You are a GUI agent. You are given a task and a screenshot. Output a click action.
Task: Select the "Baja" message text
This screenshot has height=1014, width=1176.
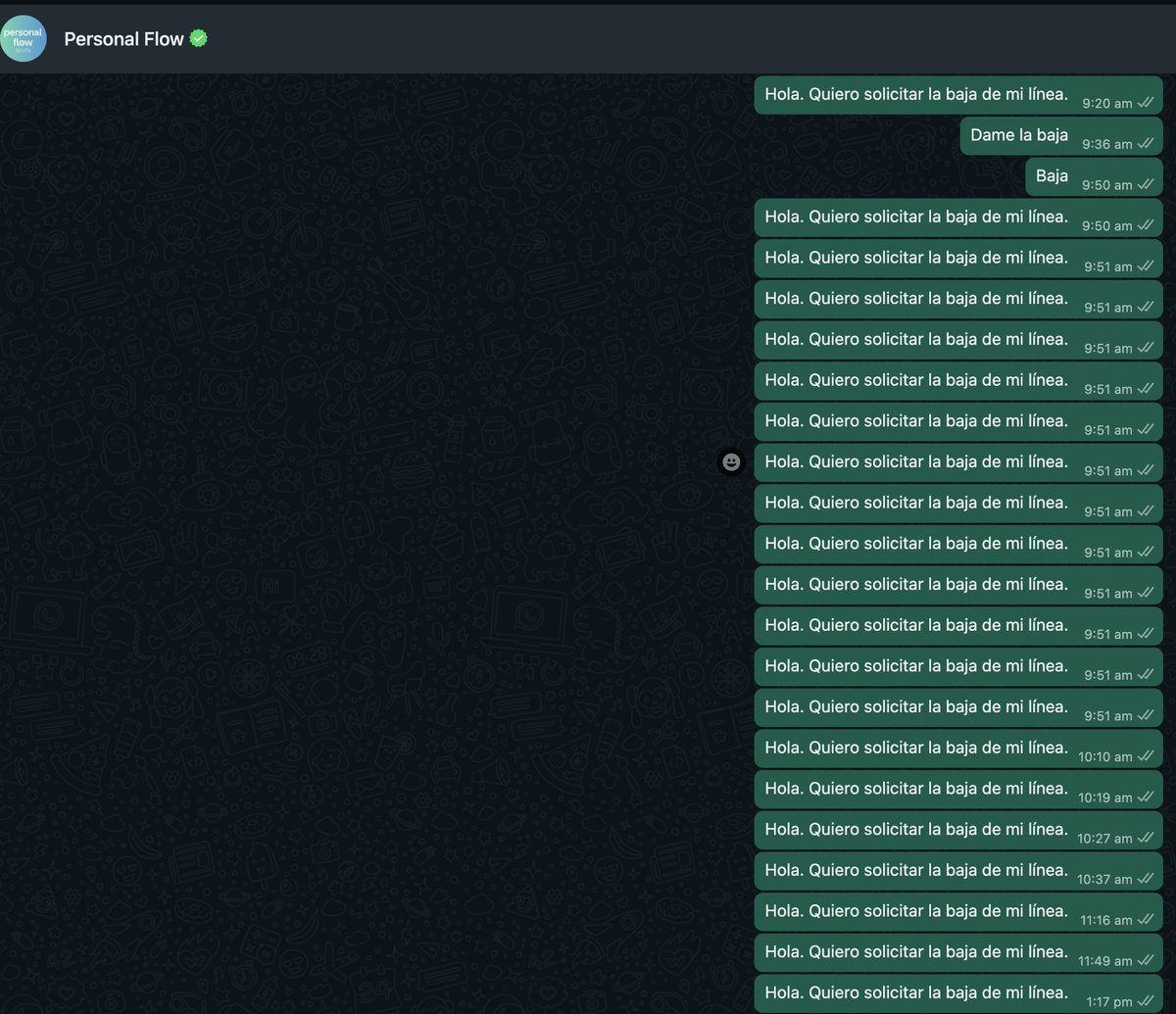[x=1052, y=176]
